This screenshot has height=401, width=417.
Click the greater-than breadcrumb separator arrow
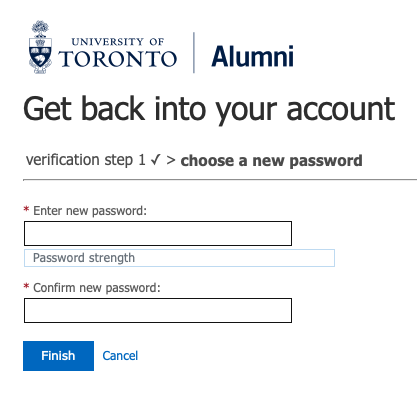pos(171,160)
